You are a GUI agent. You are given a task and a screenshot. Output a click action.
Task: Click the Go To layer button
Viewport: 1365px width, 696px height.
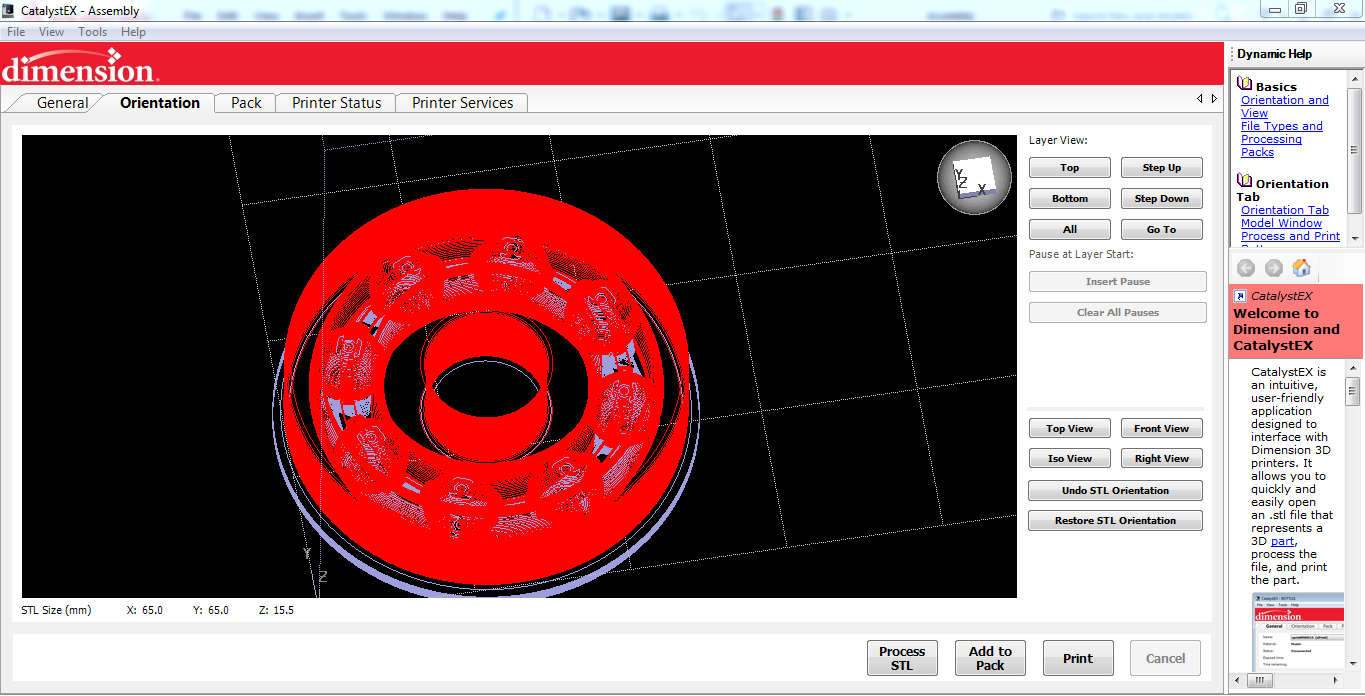[x=1161, y=230]
